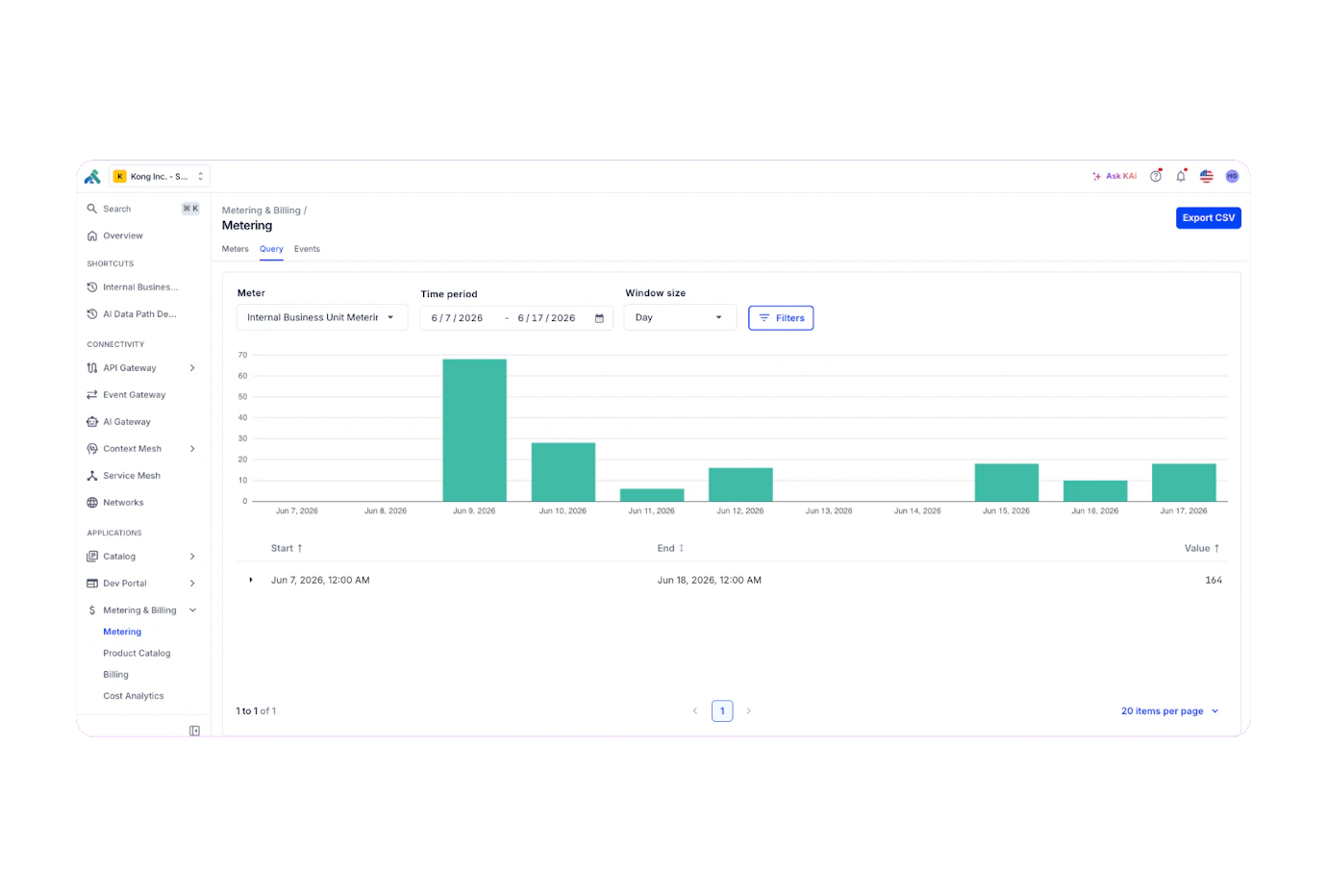The image size is (1327, 896).
Task: Open Product Catalog sub-item
Action: coord(137,654)
